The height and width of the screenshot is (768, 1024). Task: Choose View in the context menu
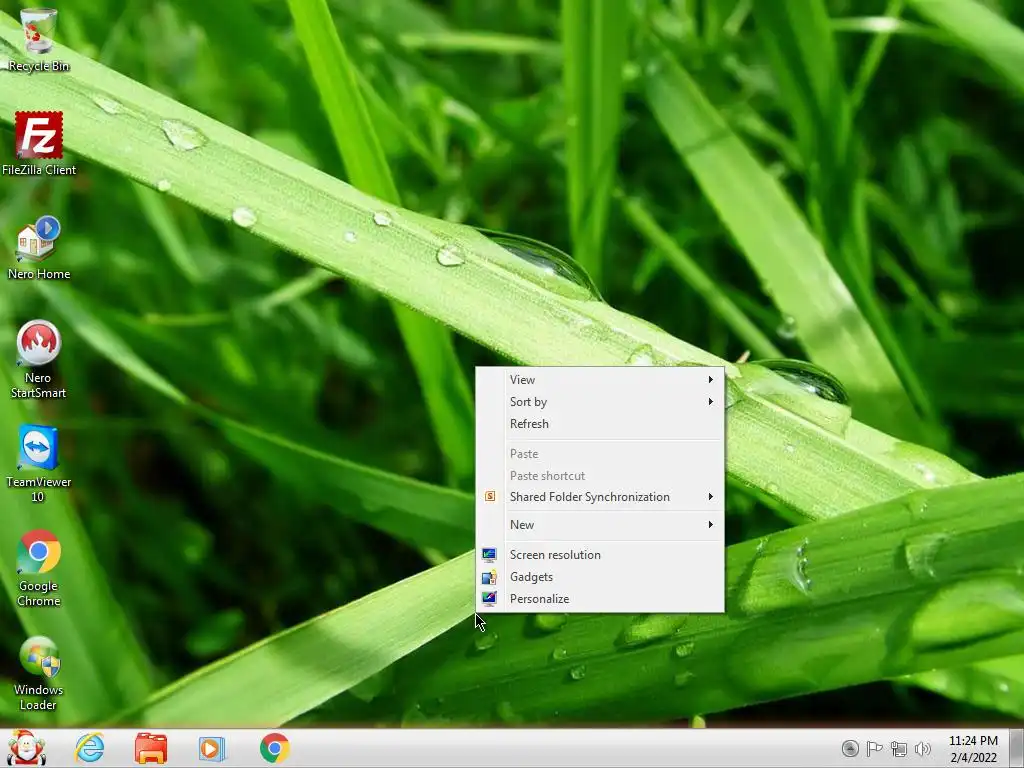tap(600, 379)
